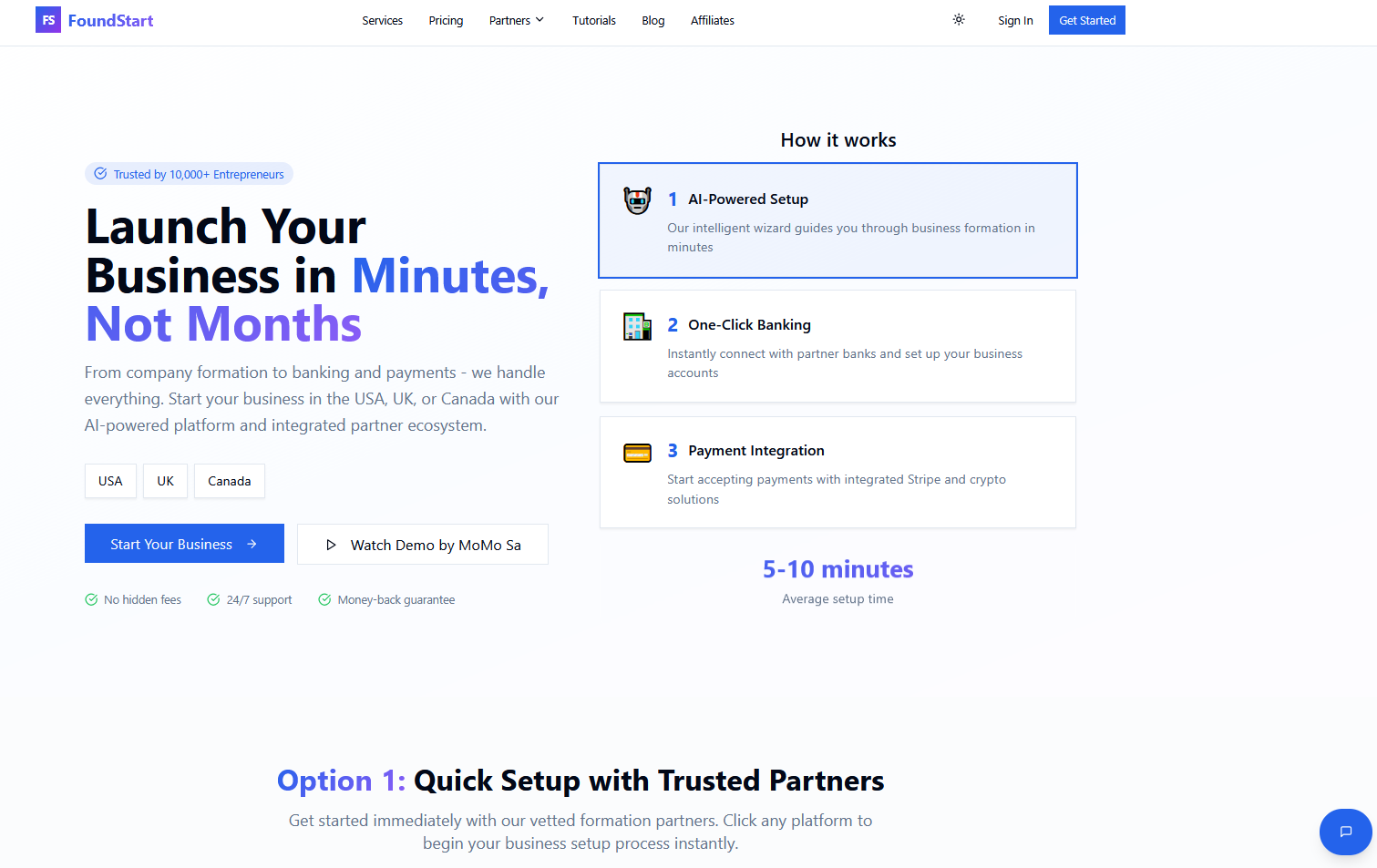Click the Money-back guarantee text
1377x868 pixels.
click(396, 599)
